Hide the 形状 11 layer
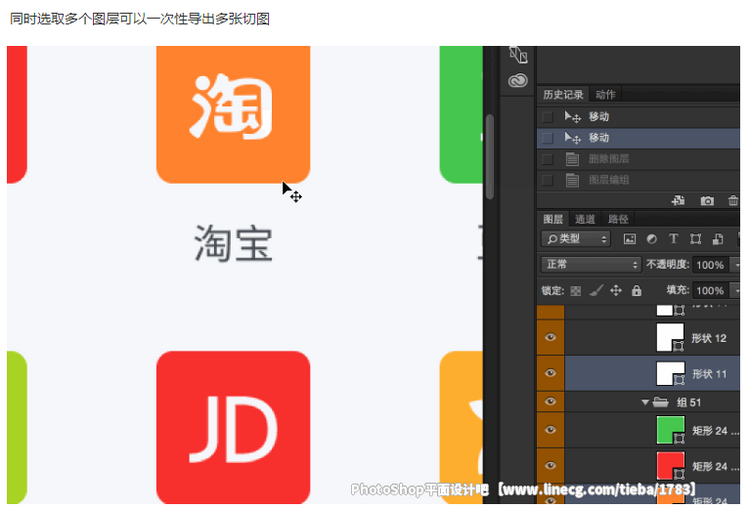 click(x=551, y=373)
